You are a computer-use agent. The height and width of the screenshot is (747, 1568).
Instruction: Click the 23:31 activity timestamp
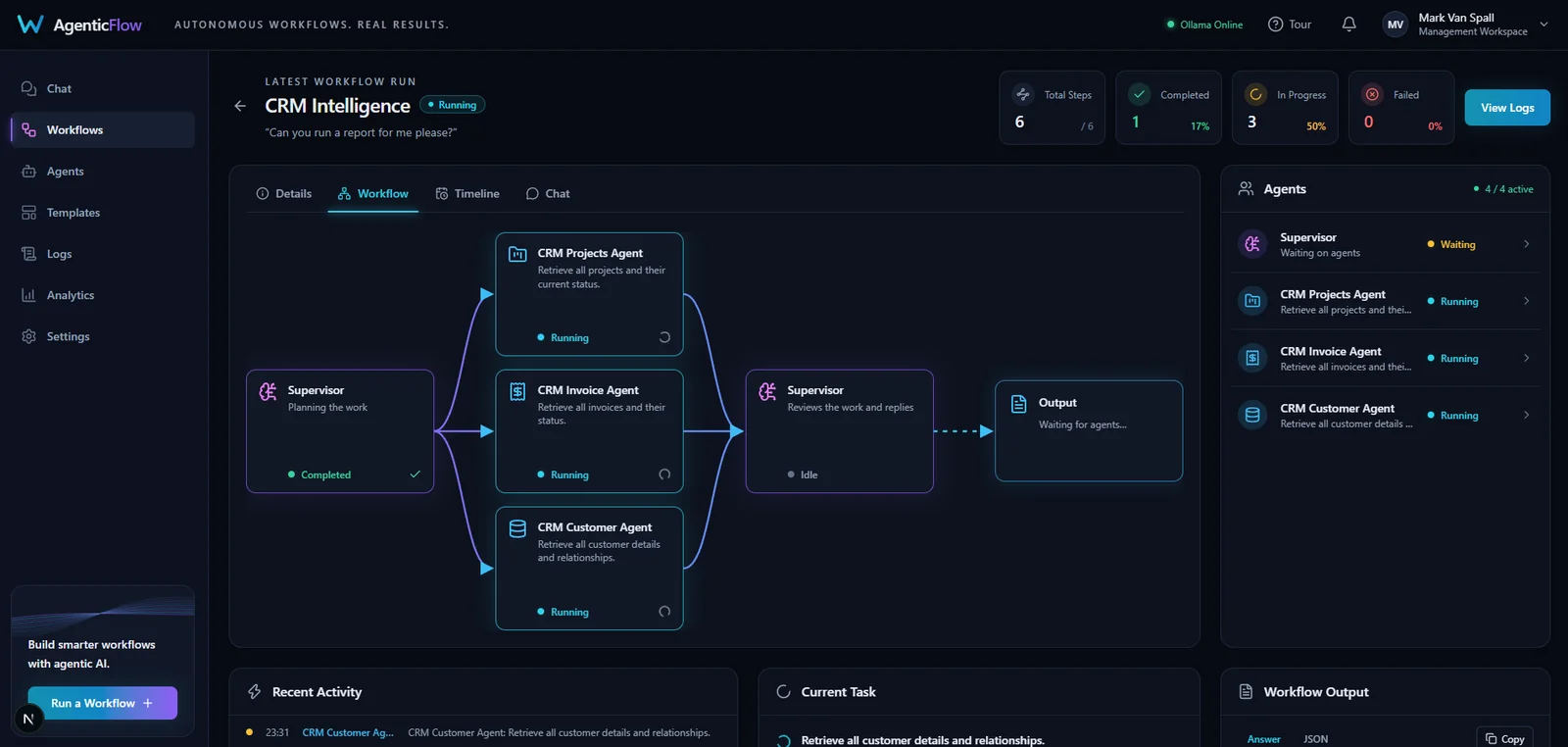click(x=277, y=732)
